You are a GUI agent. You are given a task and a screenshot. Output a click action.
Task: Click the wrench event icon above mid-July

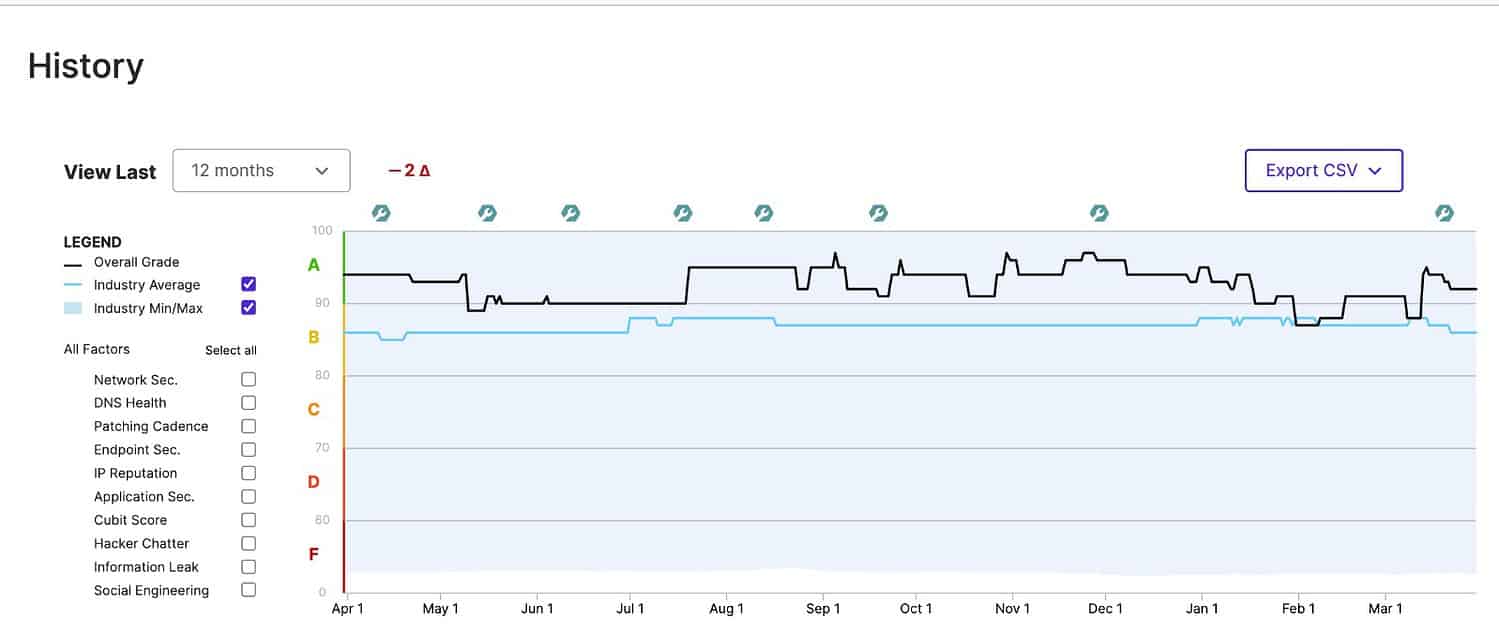click(x=682, y=213)
